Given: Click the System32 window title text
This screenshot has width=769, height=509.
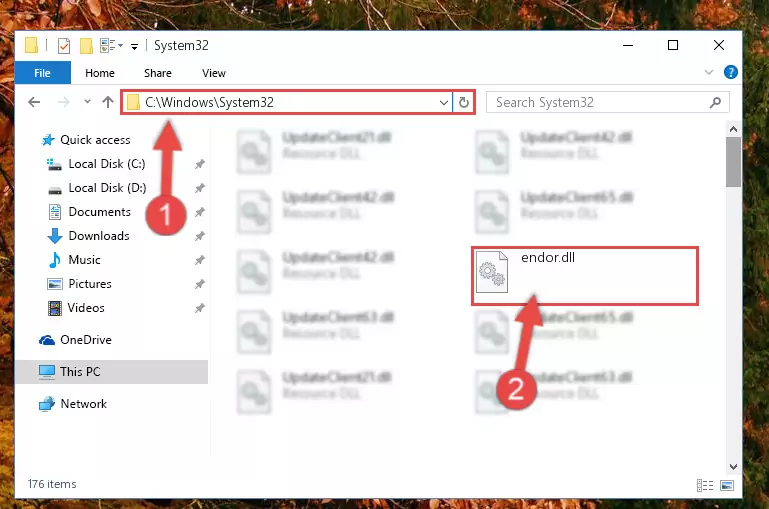Looking at the screenshot, I should pyautogui.click(x=181, y=46).
